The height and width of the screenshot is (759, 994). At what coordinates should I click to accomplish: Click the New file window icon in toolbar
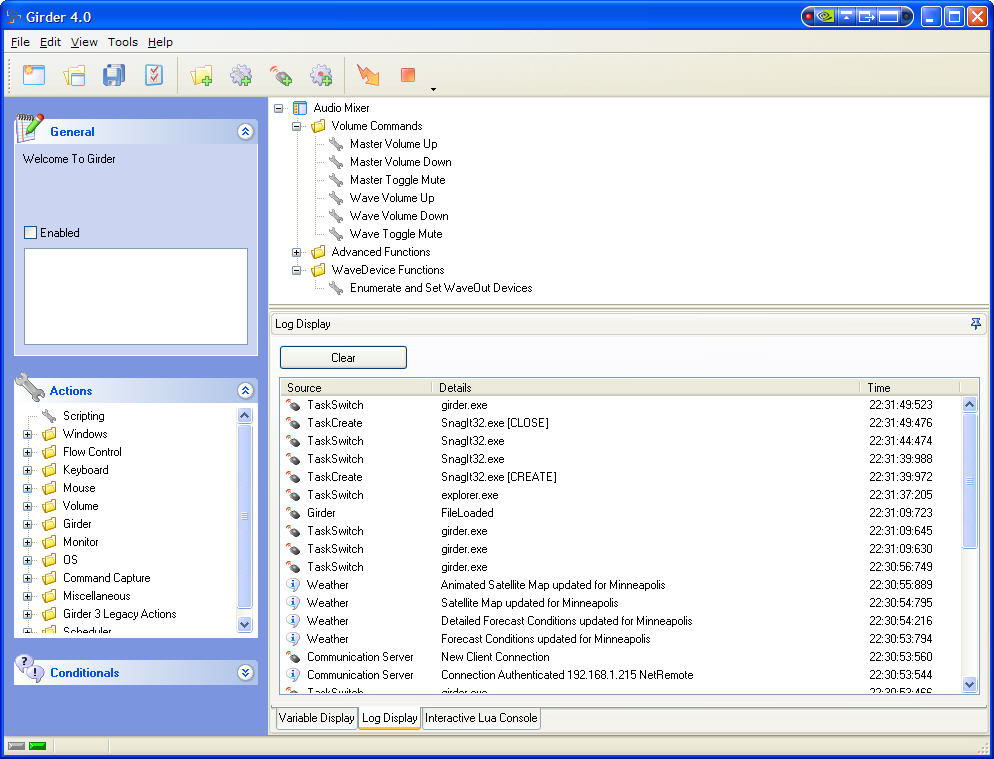coord(34,75)
